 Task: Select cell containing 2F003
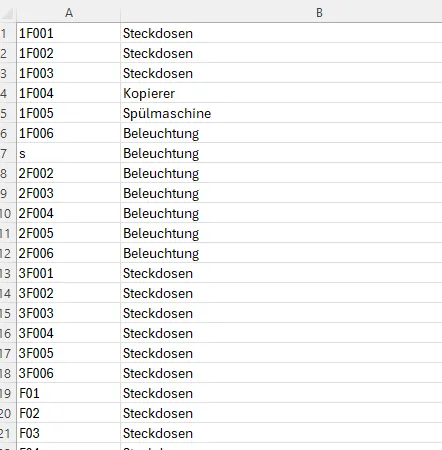point(68,193)
